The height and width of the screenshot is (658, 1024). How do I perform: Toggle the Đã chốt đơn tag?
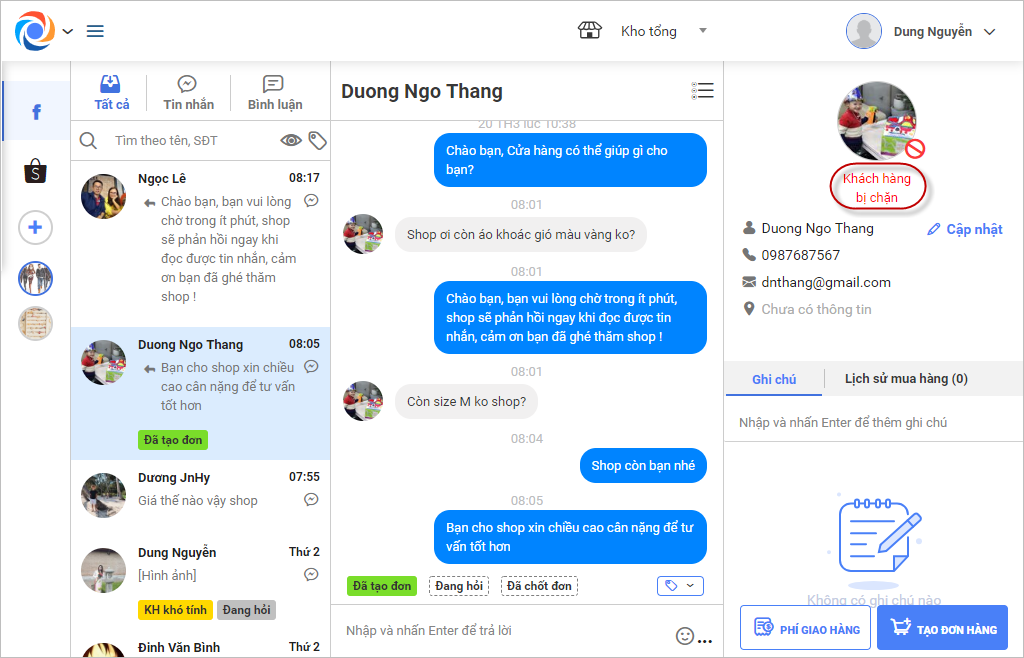tap(539, 586)
